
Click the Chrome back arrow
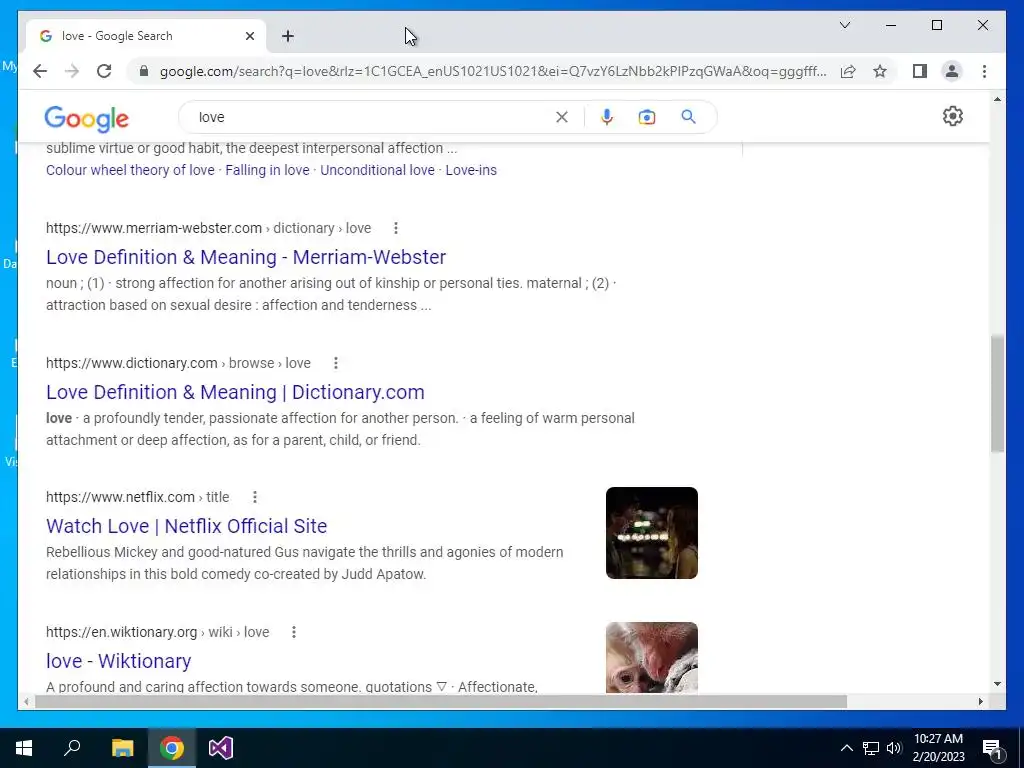40,71
